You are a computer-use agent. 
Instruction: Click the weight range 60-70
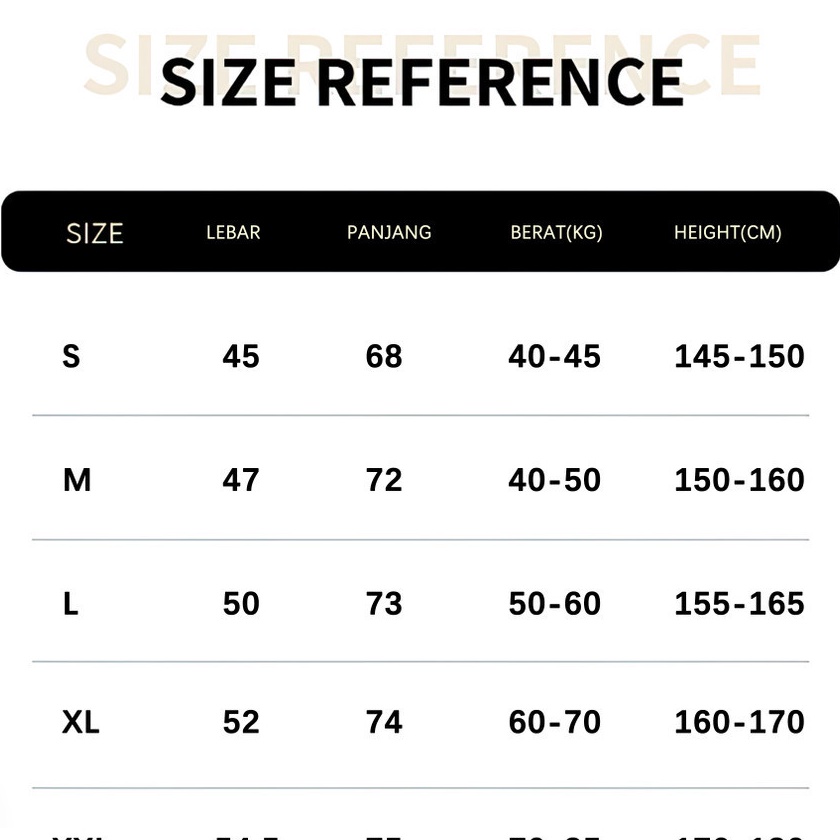(x=554, y=722)
